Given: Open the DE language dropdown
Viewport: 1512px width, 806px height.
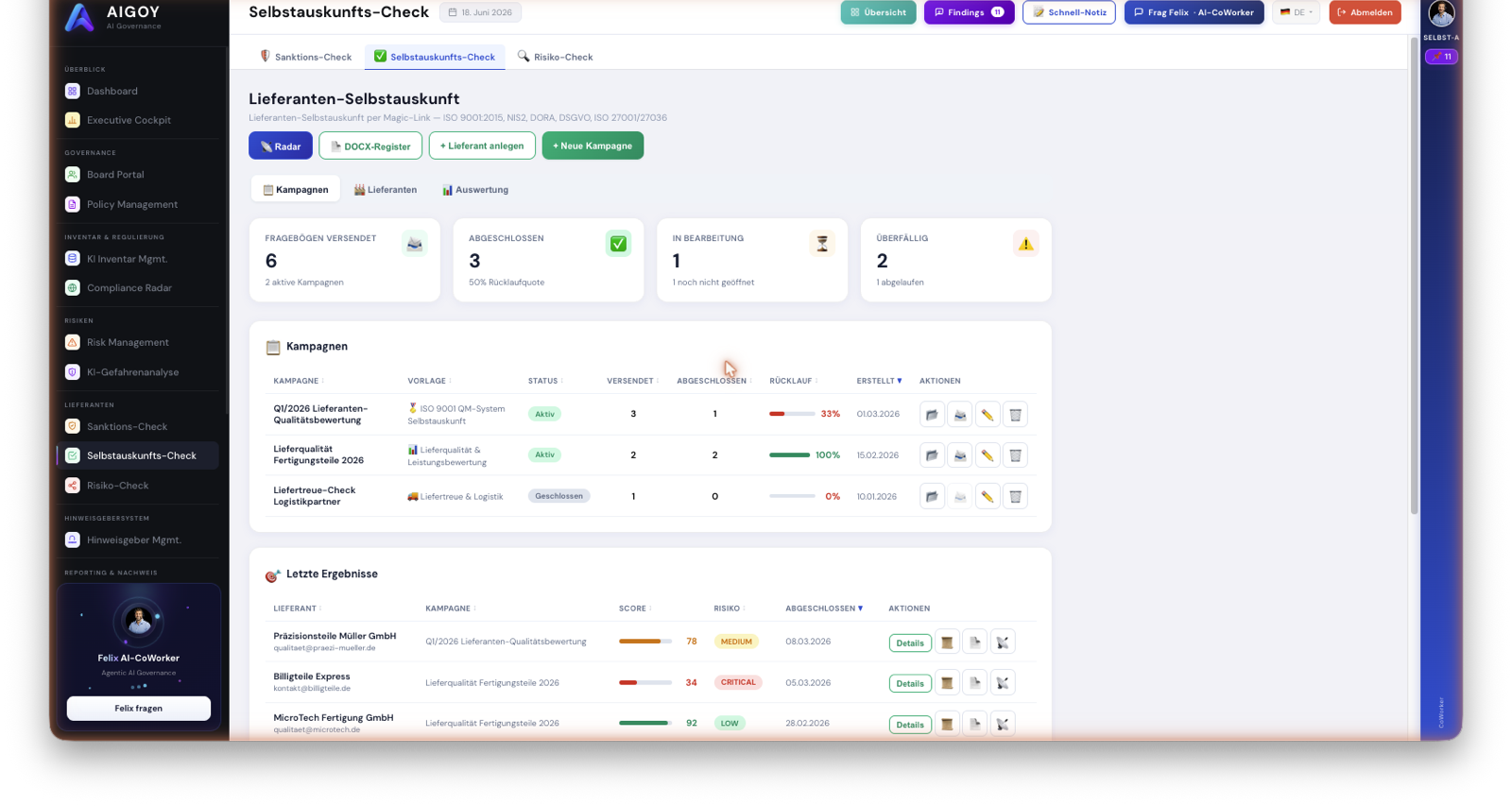Looking at the screenshot, I should click(x=1296, y=12).
